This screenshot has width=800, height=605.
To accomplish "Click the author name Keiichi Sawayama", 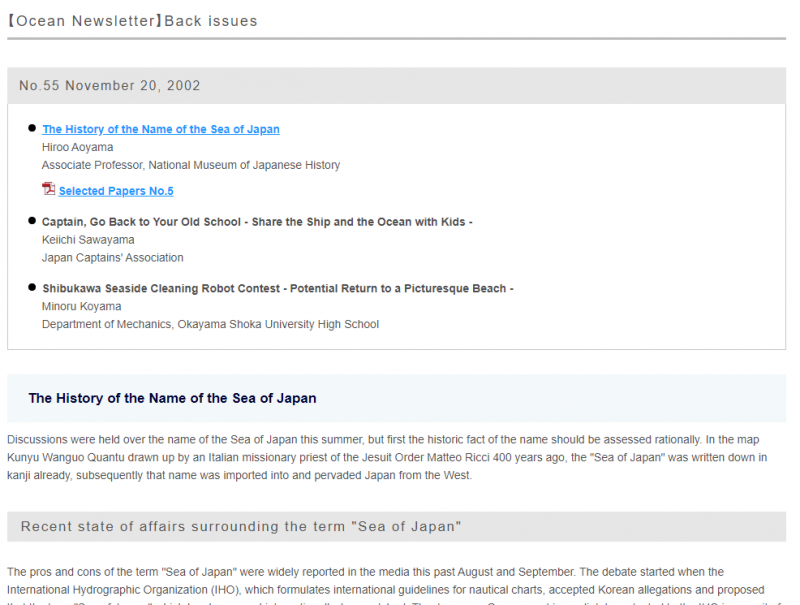I will click(x=88, y=240).
